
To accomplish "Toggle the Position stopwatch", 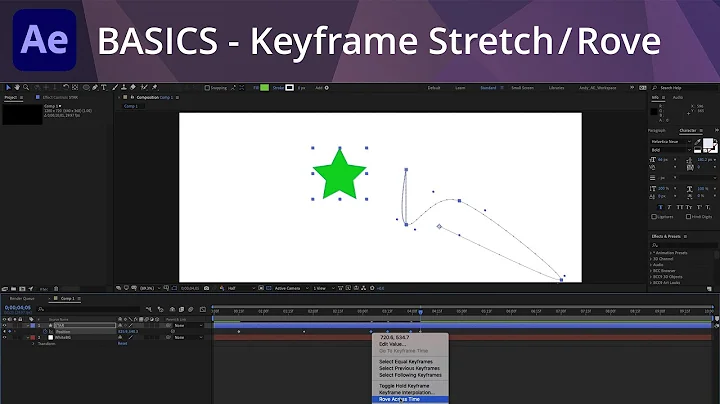I will pyautogui.click(x=45, y=331).
